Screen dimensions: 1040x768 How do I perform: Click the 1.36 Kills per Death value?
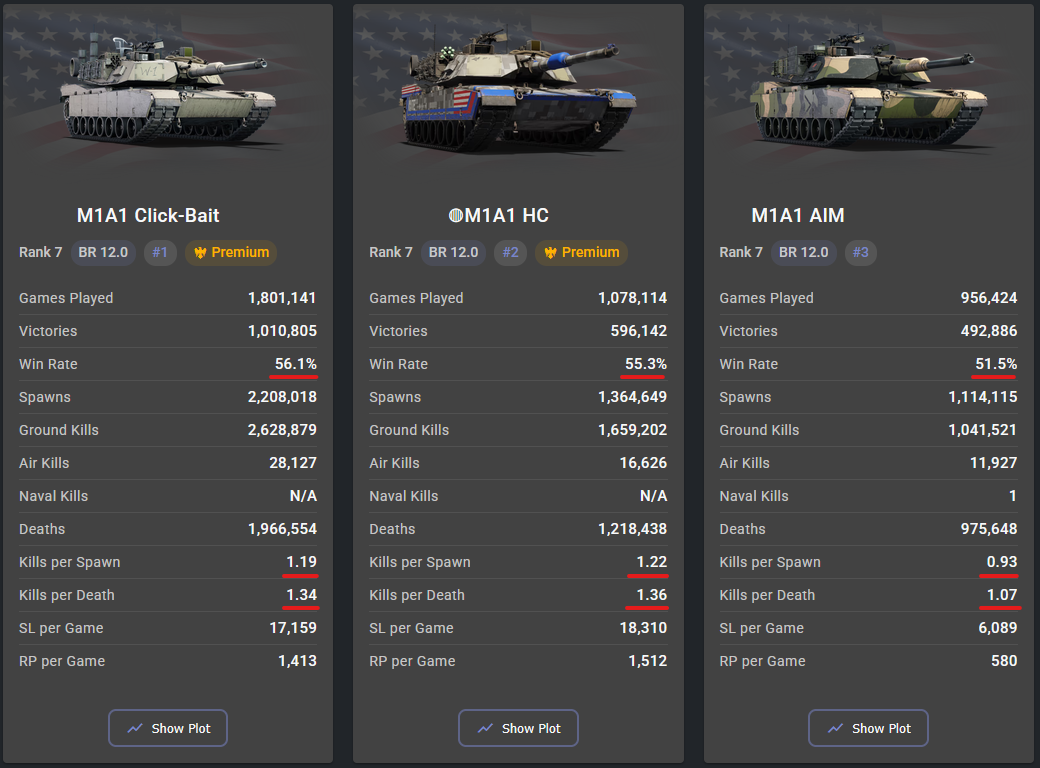pos(651,595)
